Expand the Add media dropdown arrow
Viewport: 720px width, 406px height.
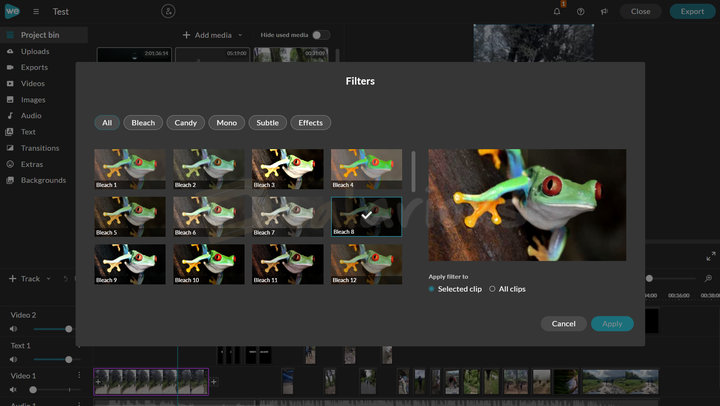coord(240,35)
